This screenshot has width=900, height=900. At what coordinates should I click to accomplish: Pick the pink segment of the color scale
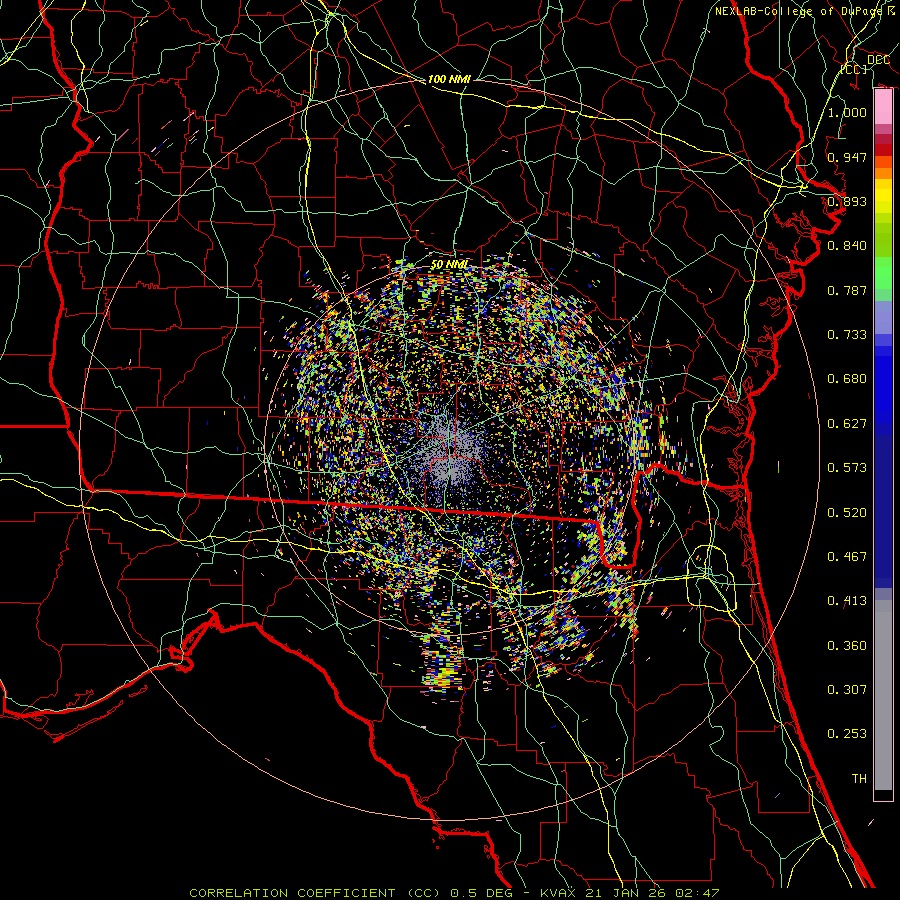883,107
